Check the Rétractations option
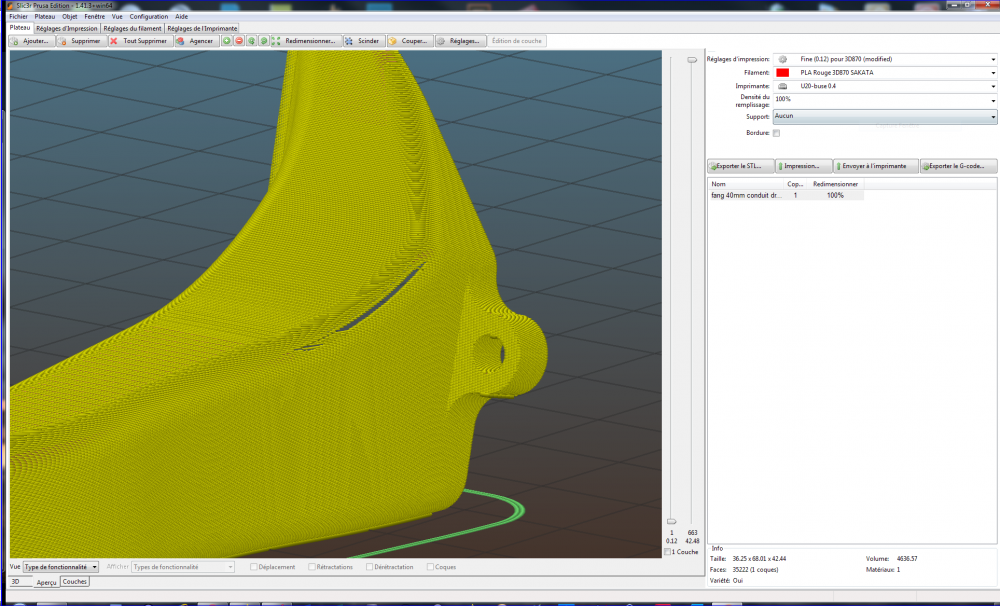 (312, 567)
